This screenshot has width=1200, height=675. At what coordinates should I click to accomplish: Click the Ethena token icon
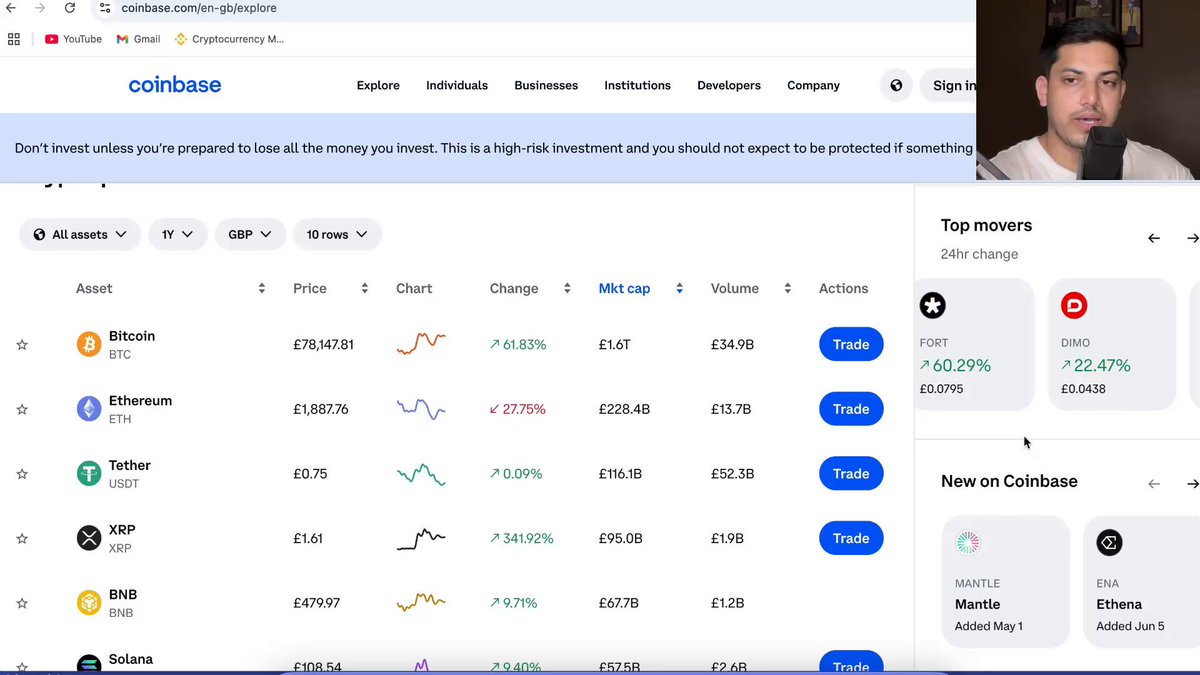click(x=1109, y=543)
